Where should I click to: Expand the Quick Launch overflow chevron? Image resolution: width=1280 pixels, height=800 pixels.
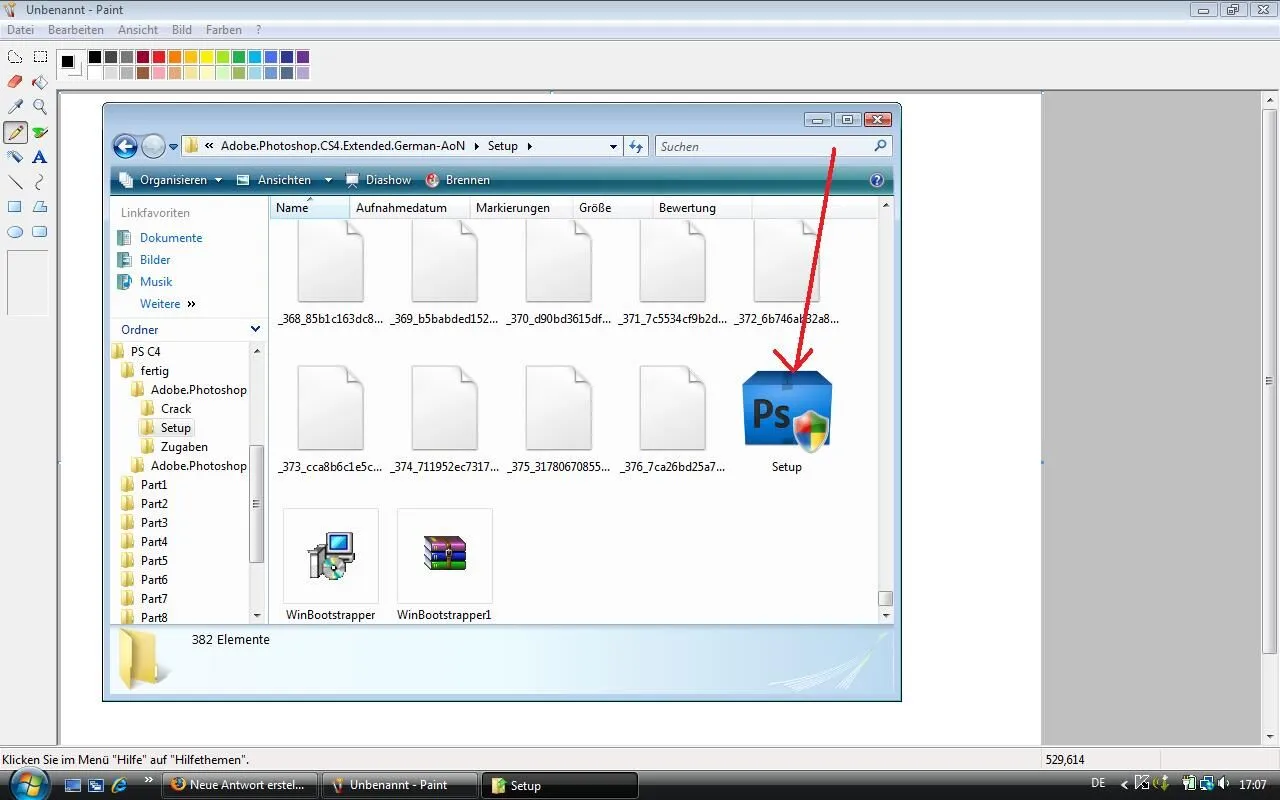[149, 780]
